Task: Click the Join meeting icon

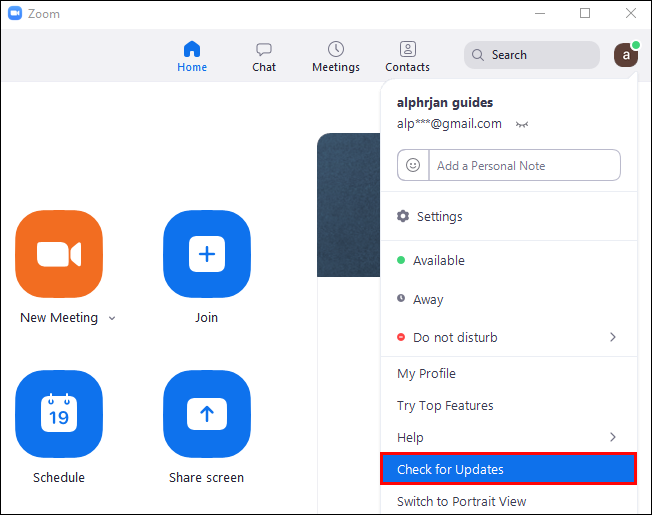Action: coord(207,254)
